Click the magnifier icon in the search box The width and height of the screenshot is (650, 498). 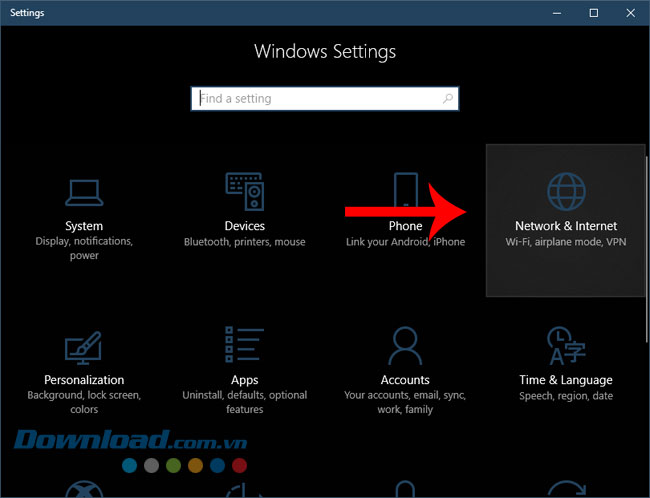coord(448,99)
